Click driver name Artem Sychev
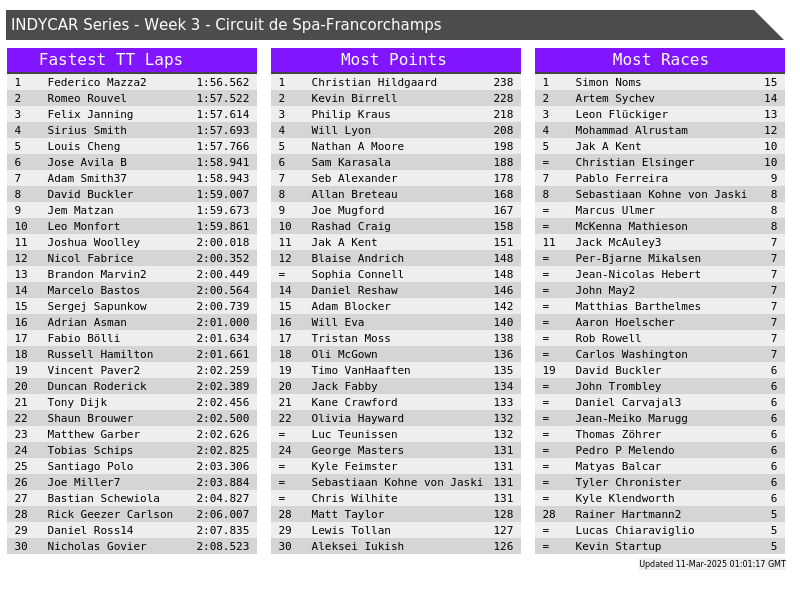The image size is (800, 600). (615, 99)
